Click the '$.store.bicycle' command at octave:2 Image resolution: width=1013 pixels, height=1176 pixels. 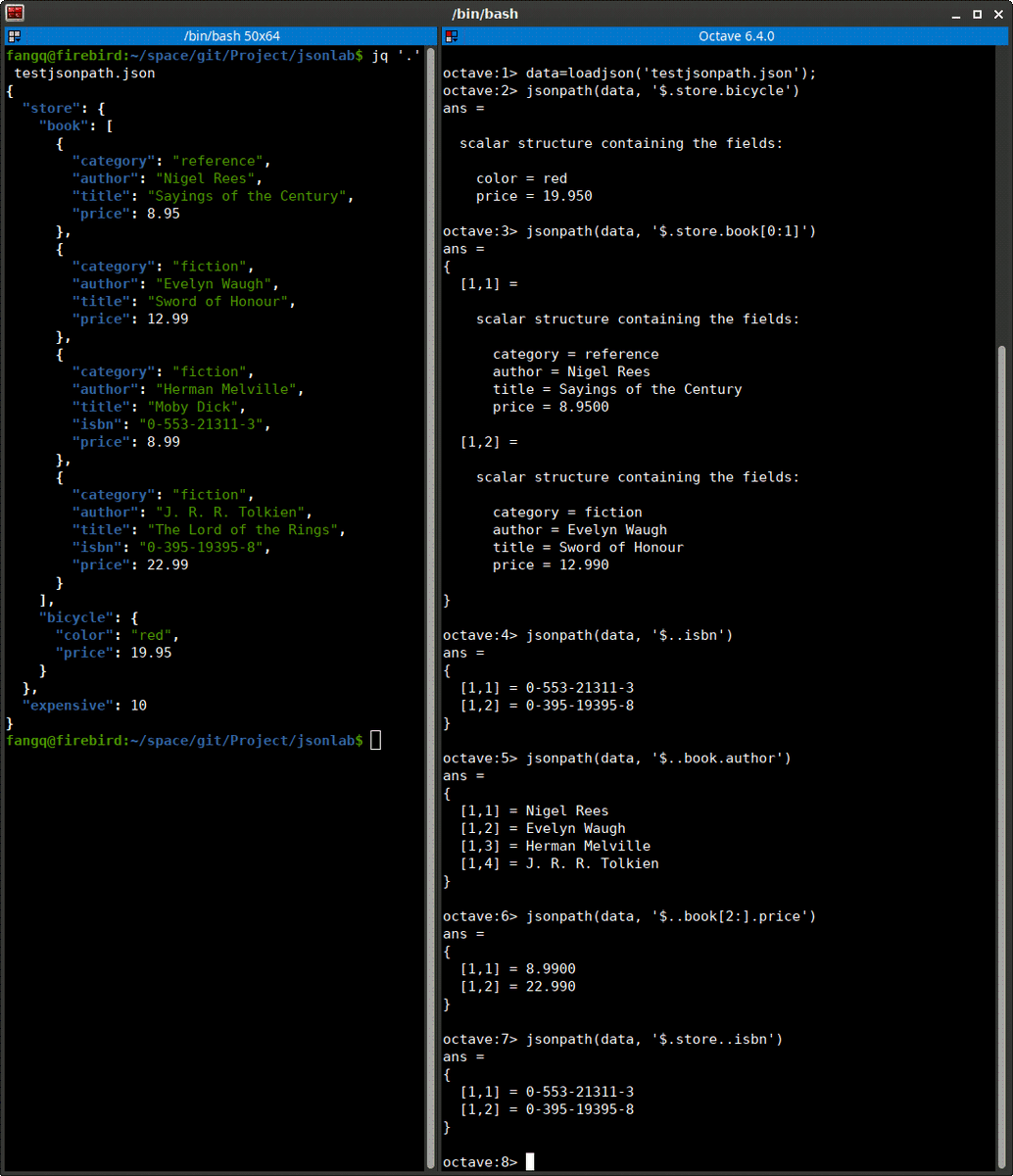coord(663,91)
